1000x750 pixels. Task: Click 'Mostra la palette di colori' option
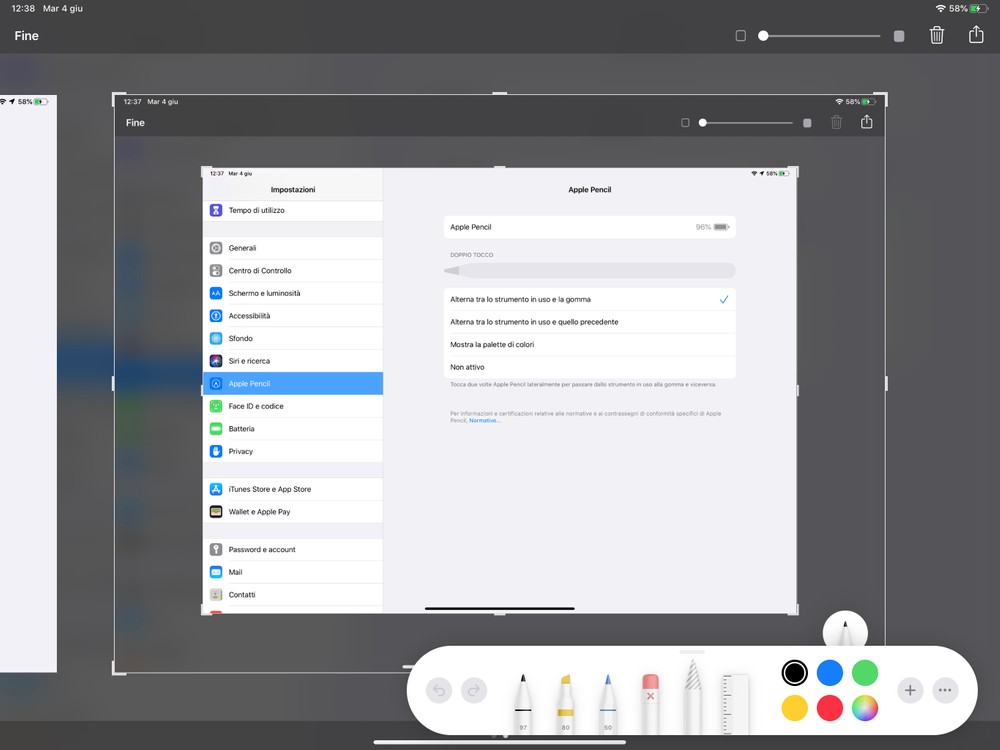[x=590, y=344]
